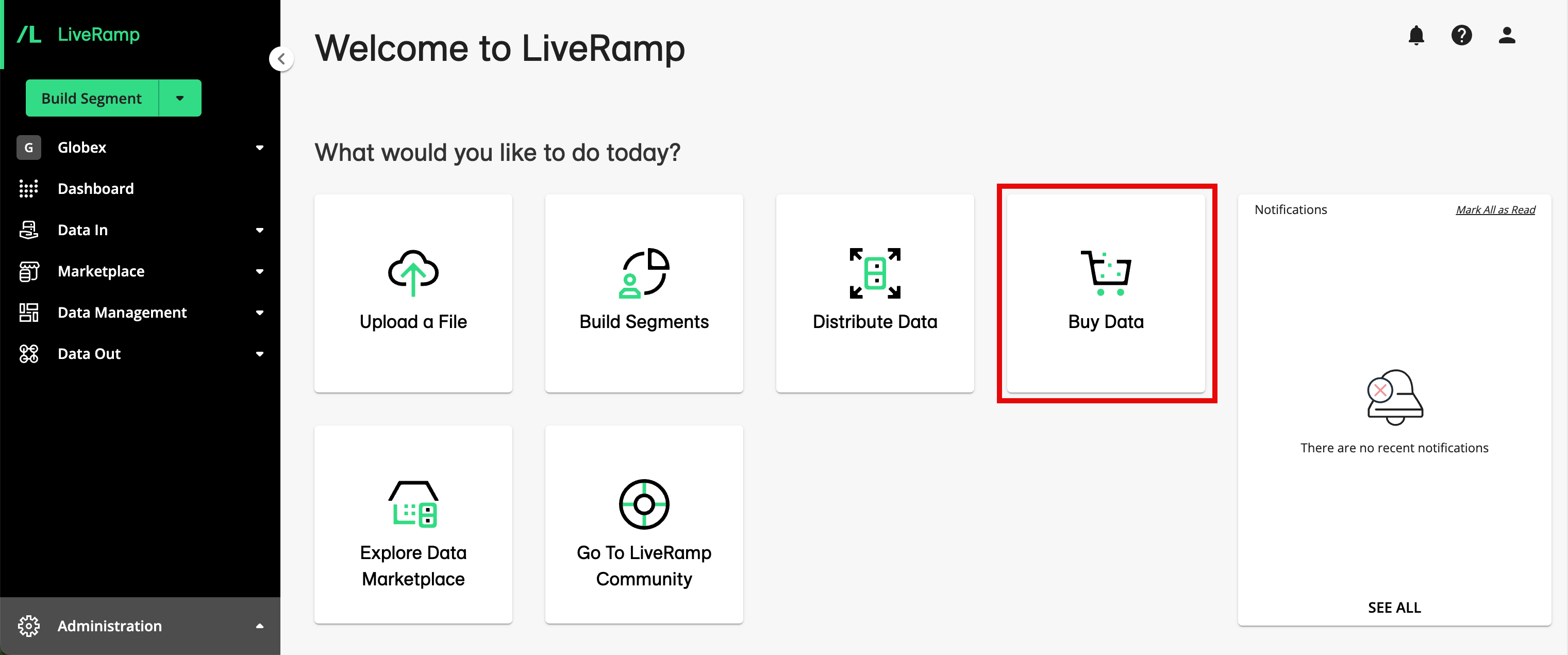
Task: Open the Distribute Data card
Action: pos(875,293)
